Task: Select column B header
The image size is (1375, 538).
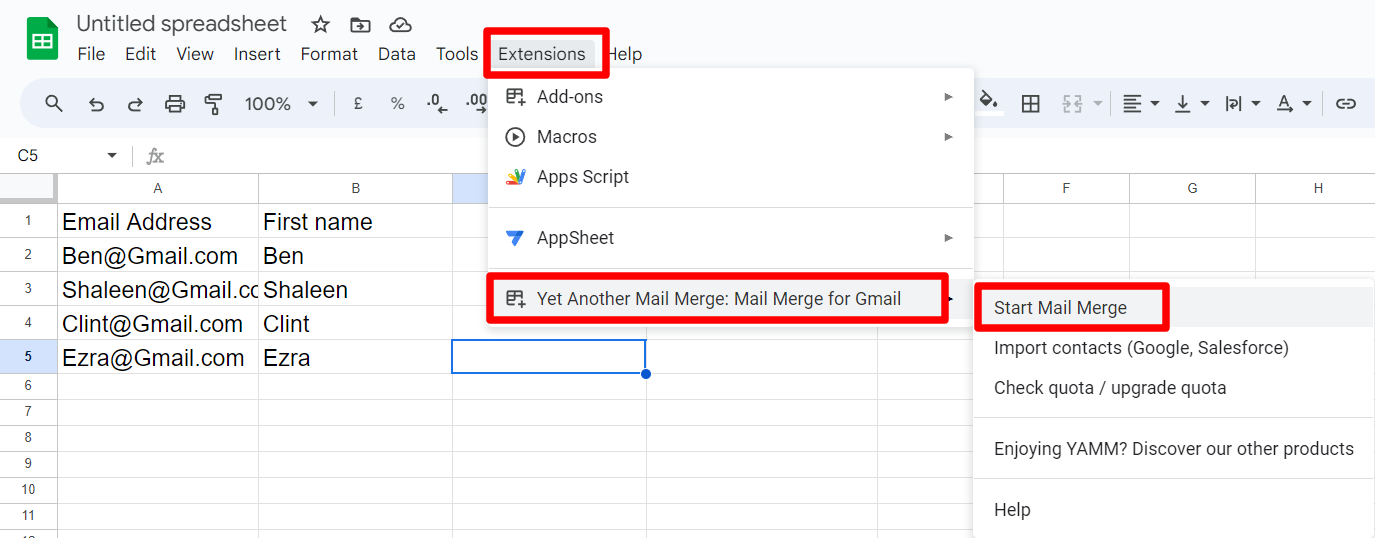Action: (x=355, y=188)
